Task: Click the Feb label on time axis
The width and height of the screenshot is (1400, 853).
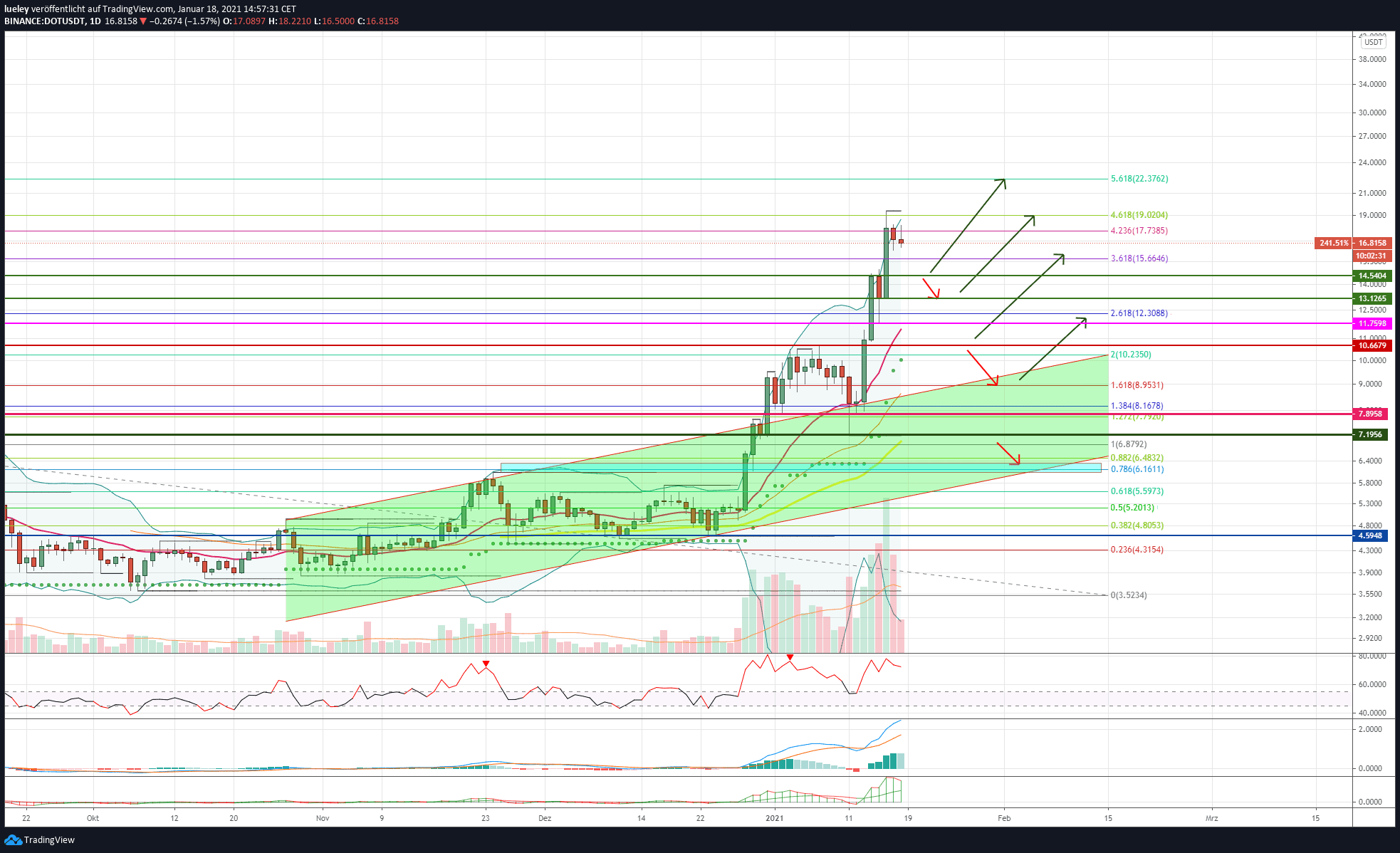Action: tap(1004, 818)
